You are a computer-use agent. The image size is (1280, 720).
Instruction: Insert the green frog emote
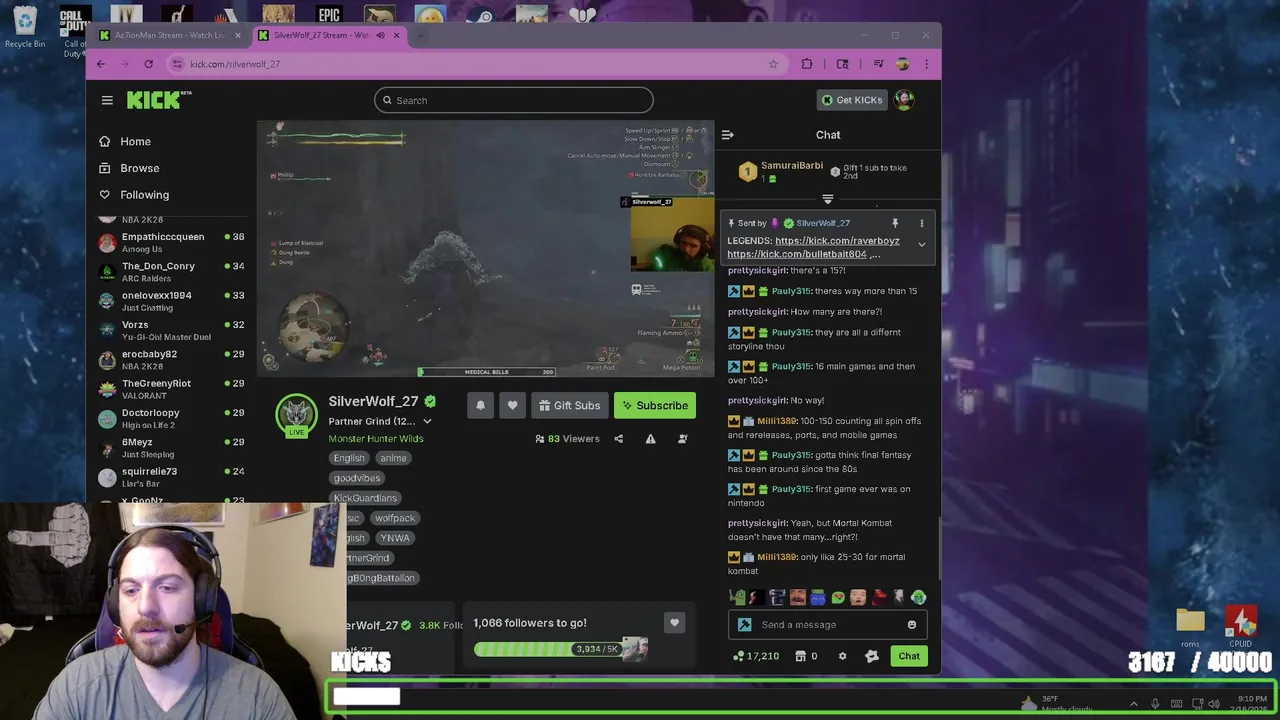pos(737,597)
